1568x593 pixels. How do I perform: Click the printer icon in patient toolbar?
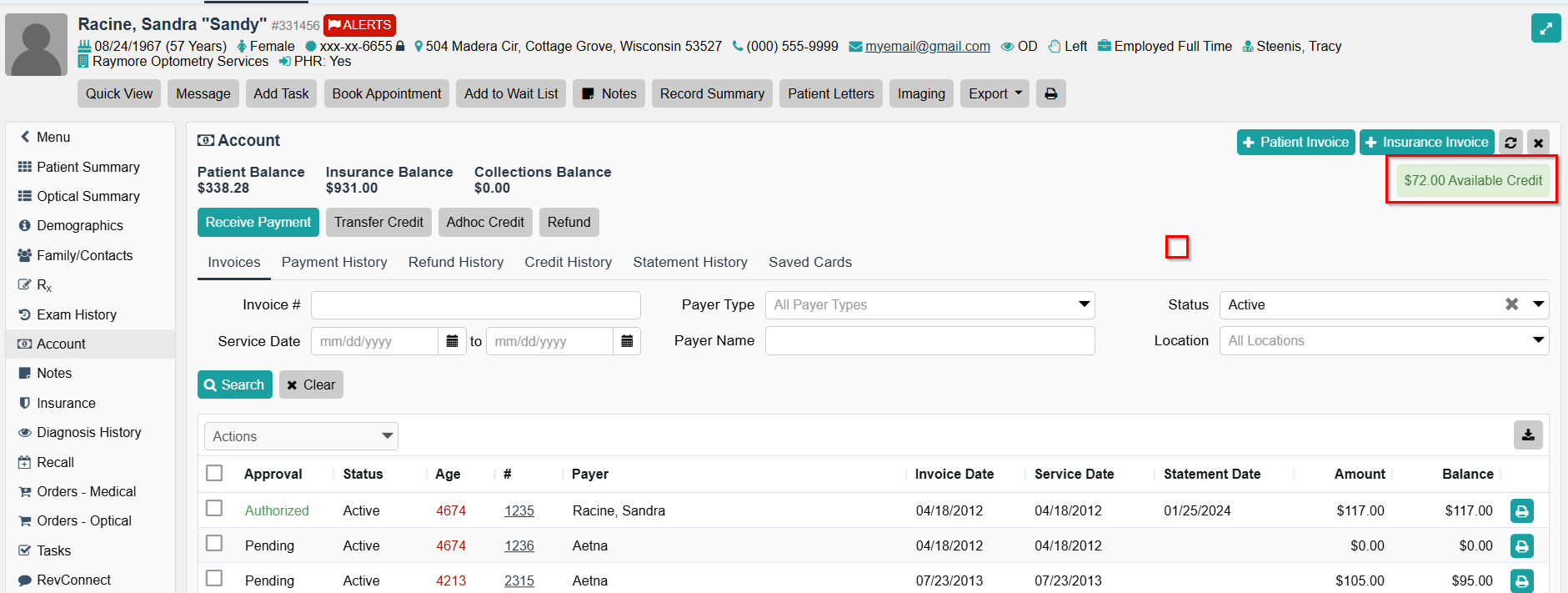coord(1050,94)
